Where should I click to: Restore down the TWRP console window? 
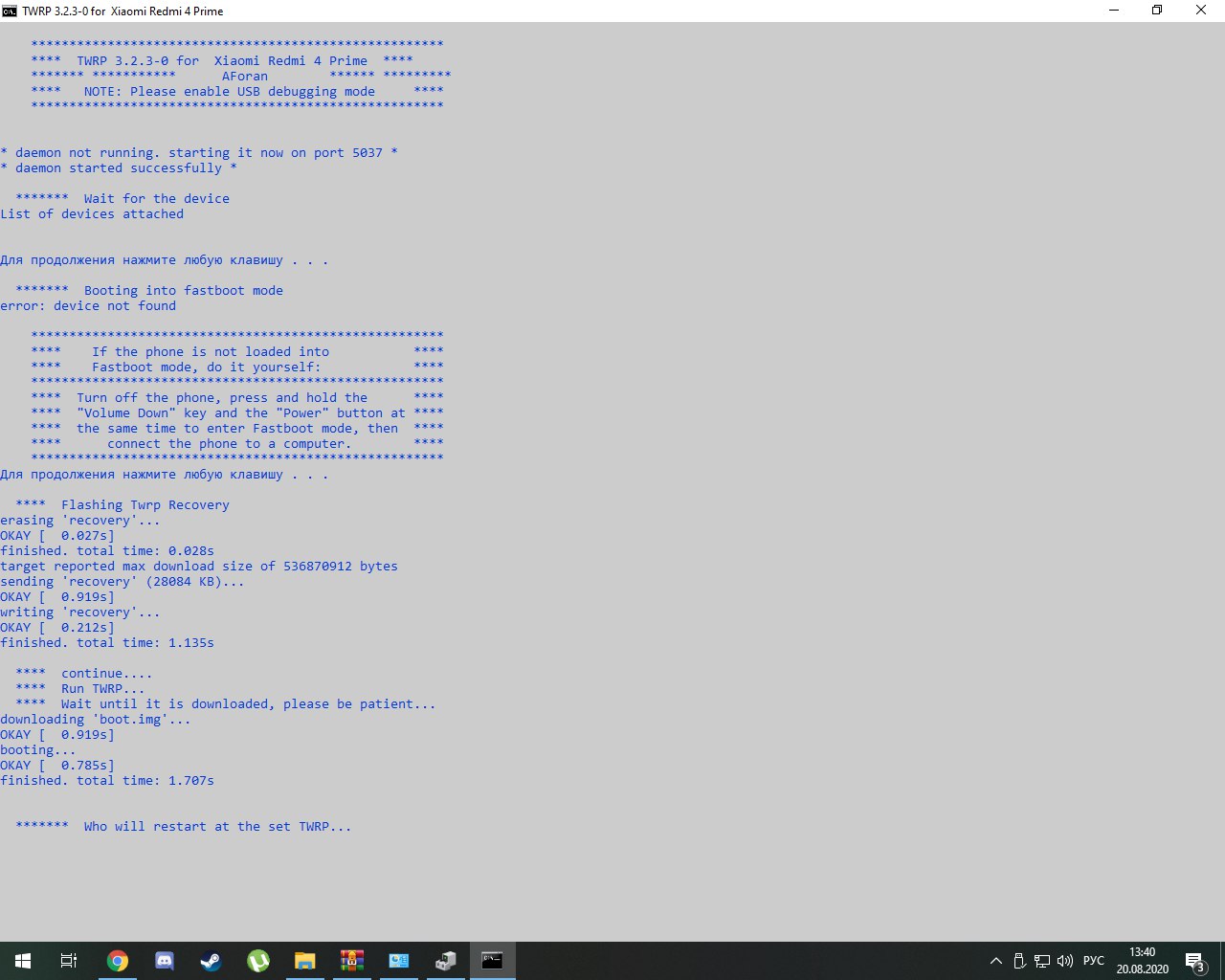click(1157, 11)
